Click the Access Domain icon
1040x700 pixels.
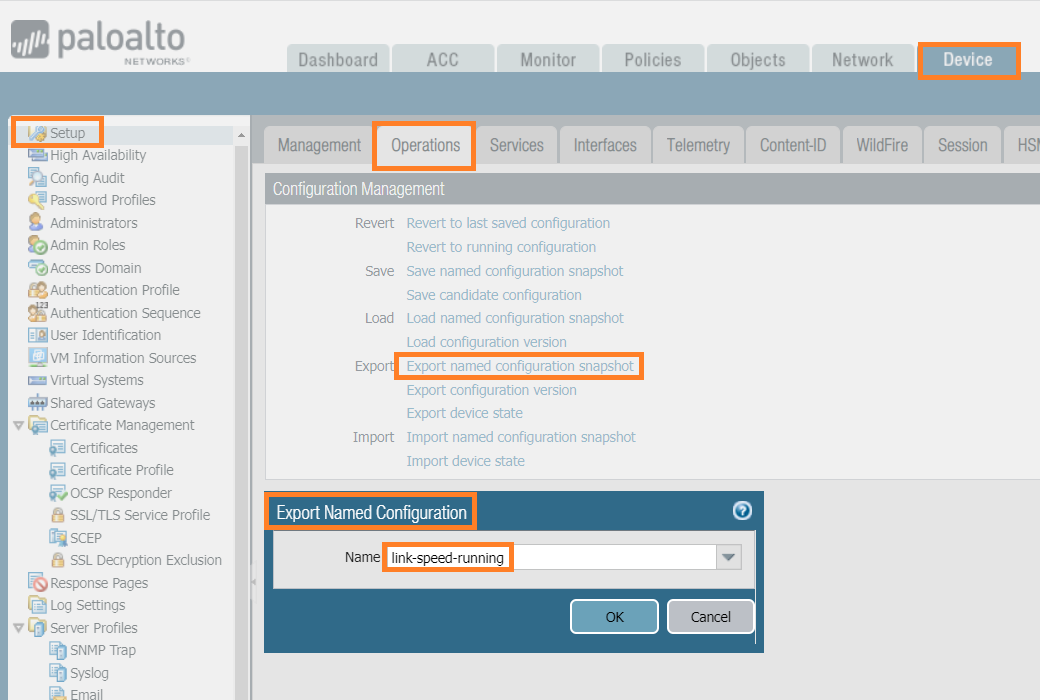pyautogui.click(x=37, y=267)
